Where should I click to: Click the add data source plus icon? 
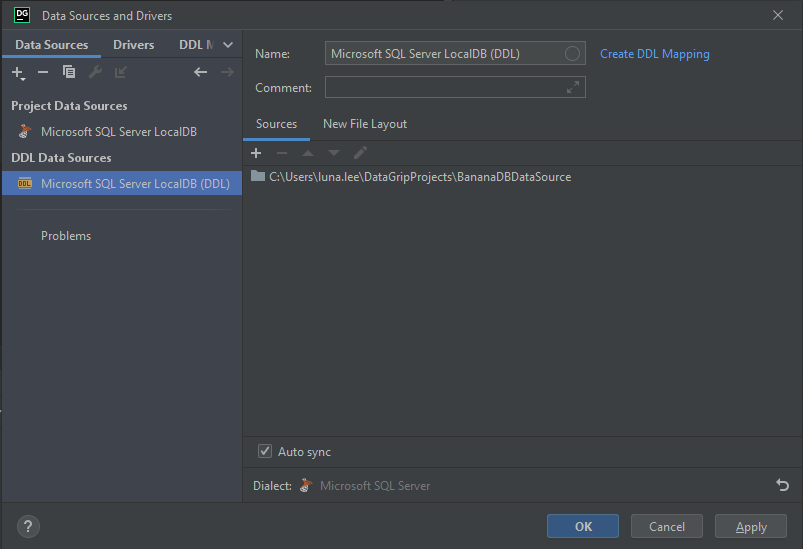tap(18, 72)
